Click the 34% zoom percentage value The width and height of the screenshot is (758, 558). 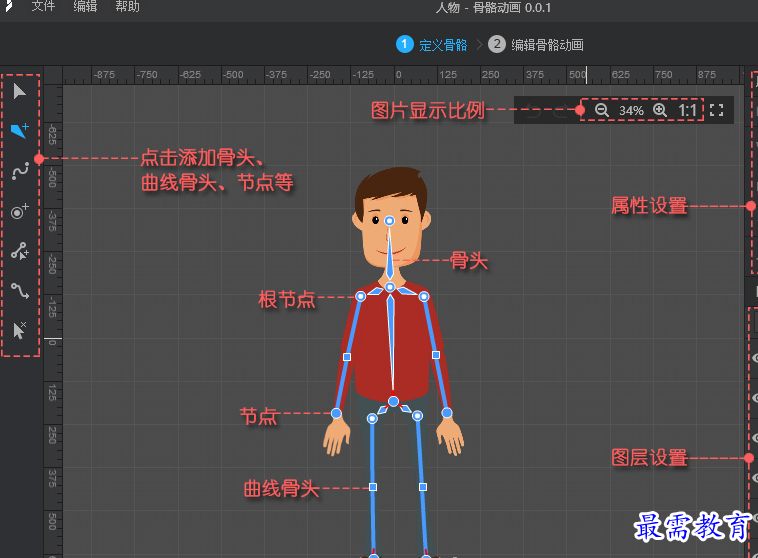point(631,110)
